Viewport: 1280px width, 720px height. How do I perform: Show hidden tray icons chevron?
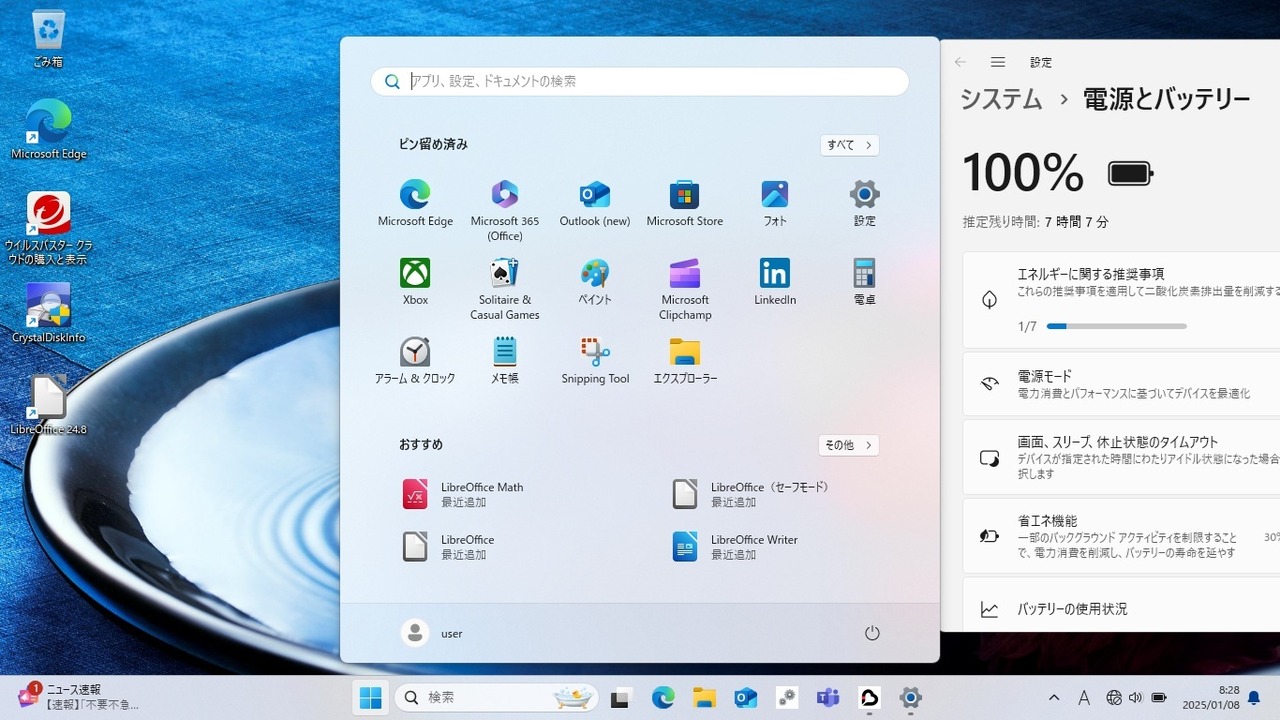pos(1054,698)
